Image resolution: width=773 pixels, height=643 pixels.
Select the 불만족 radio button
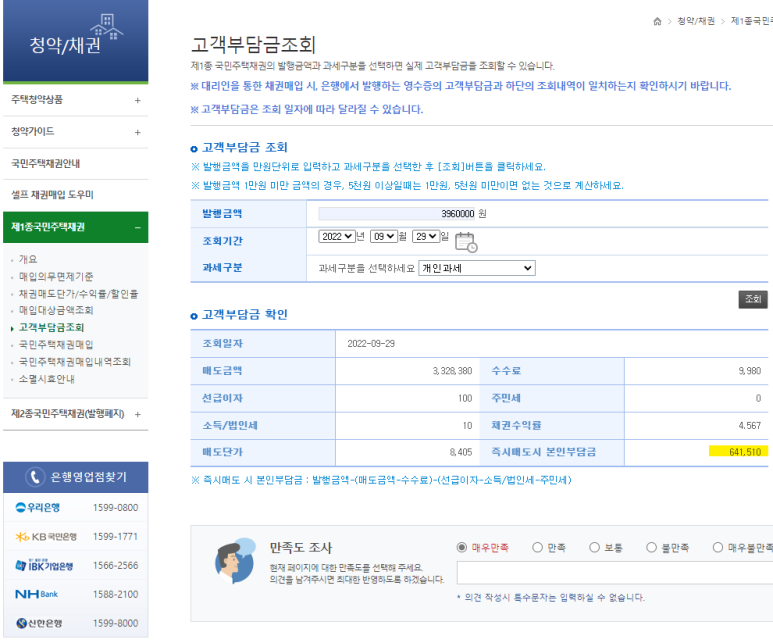coord(651,547)
